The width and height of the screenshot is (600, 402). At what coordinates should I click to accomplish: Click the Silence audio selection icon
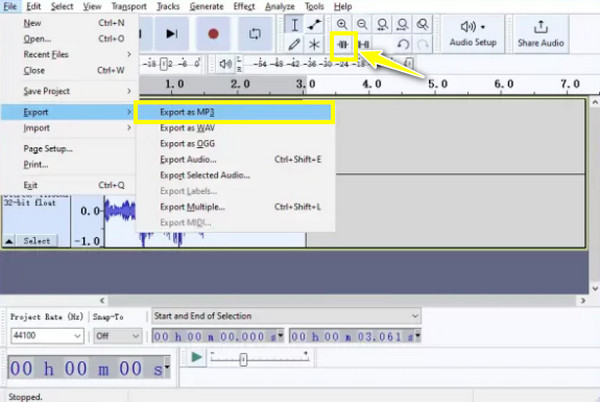[364, 45]
